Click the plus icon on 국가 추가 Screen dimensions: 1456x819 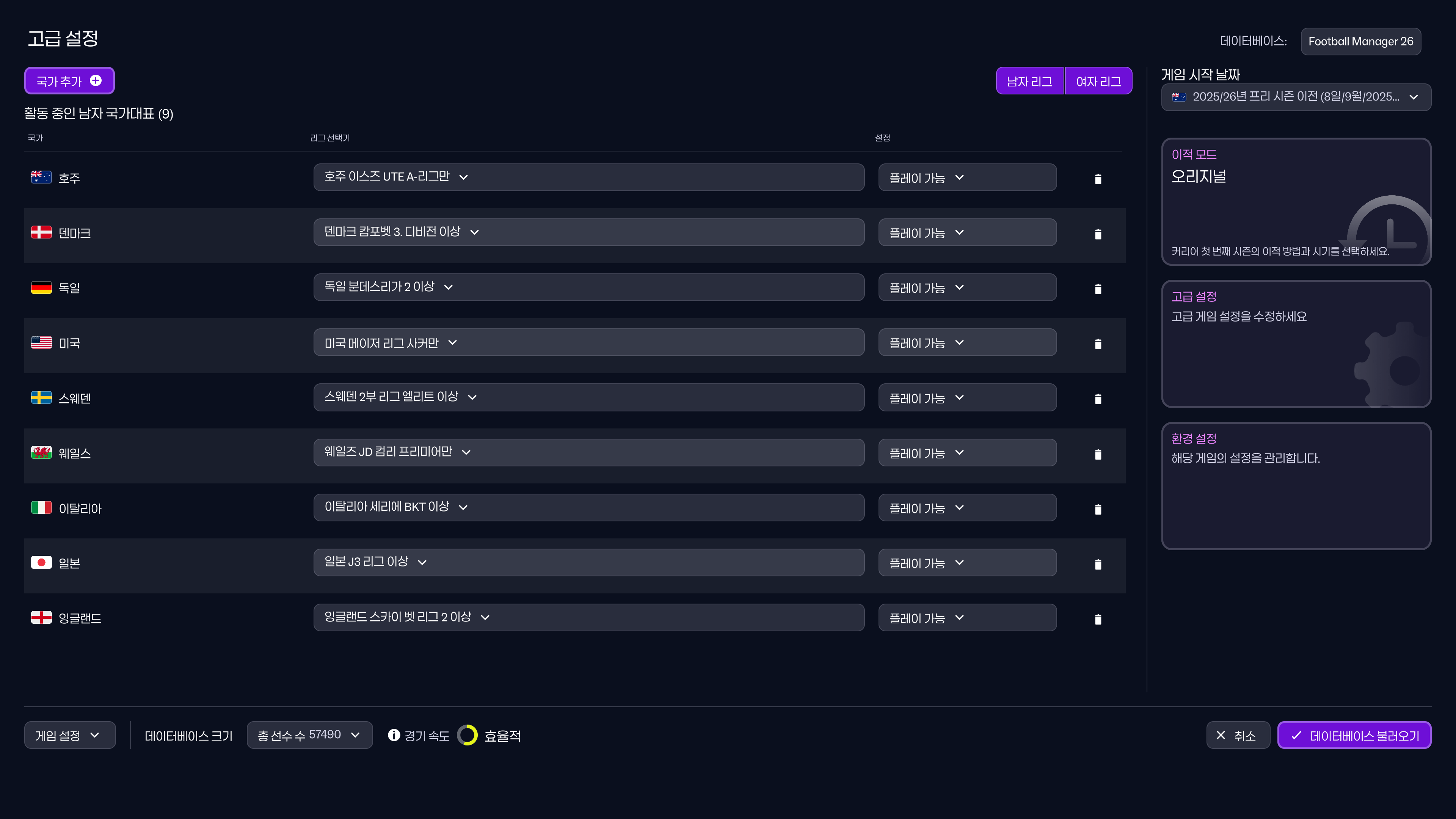pyautogui.click(x=96, y=80)
